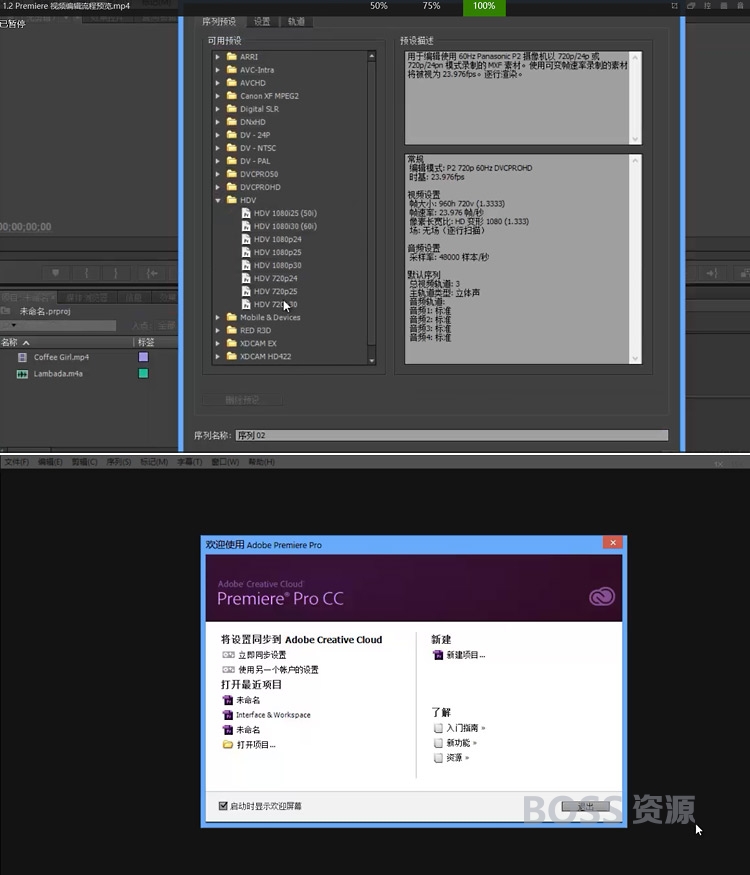750x875 pixels.
Task: Open the 窗口(W) menu
Action: point(225,462)
